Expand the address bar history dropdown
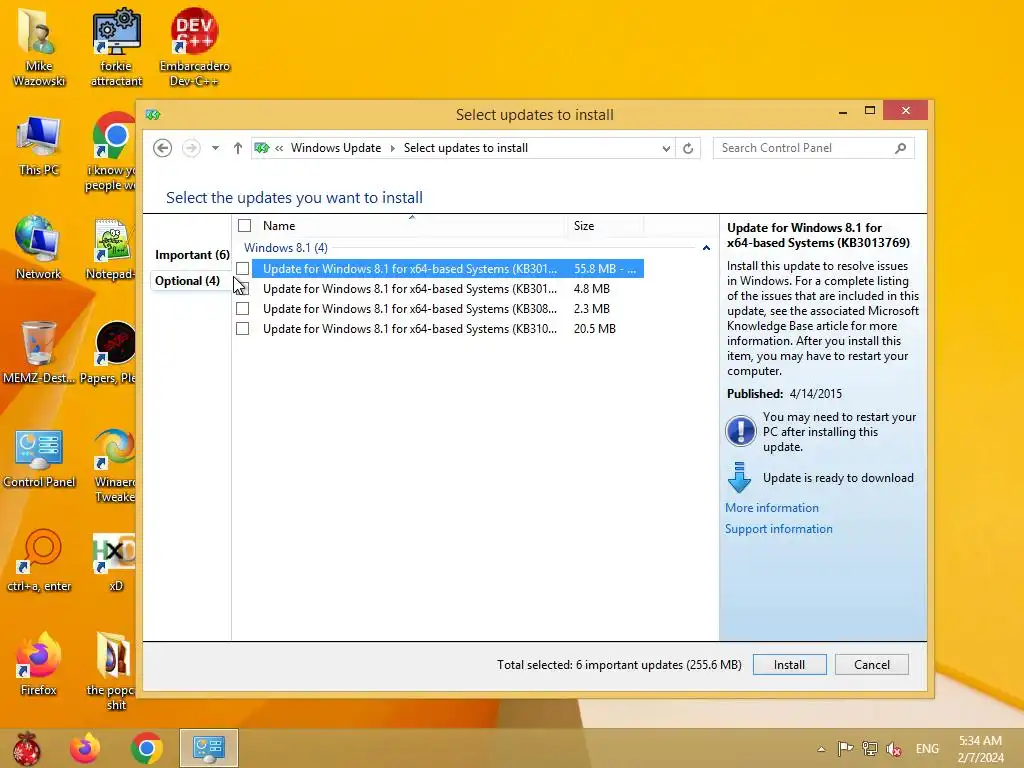This screenshot has width=1024, height=768. 665,148
